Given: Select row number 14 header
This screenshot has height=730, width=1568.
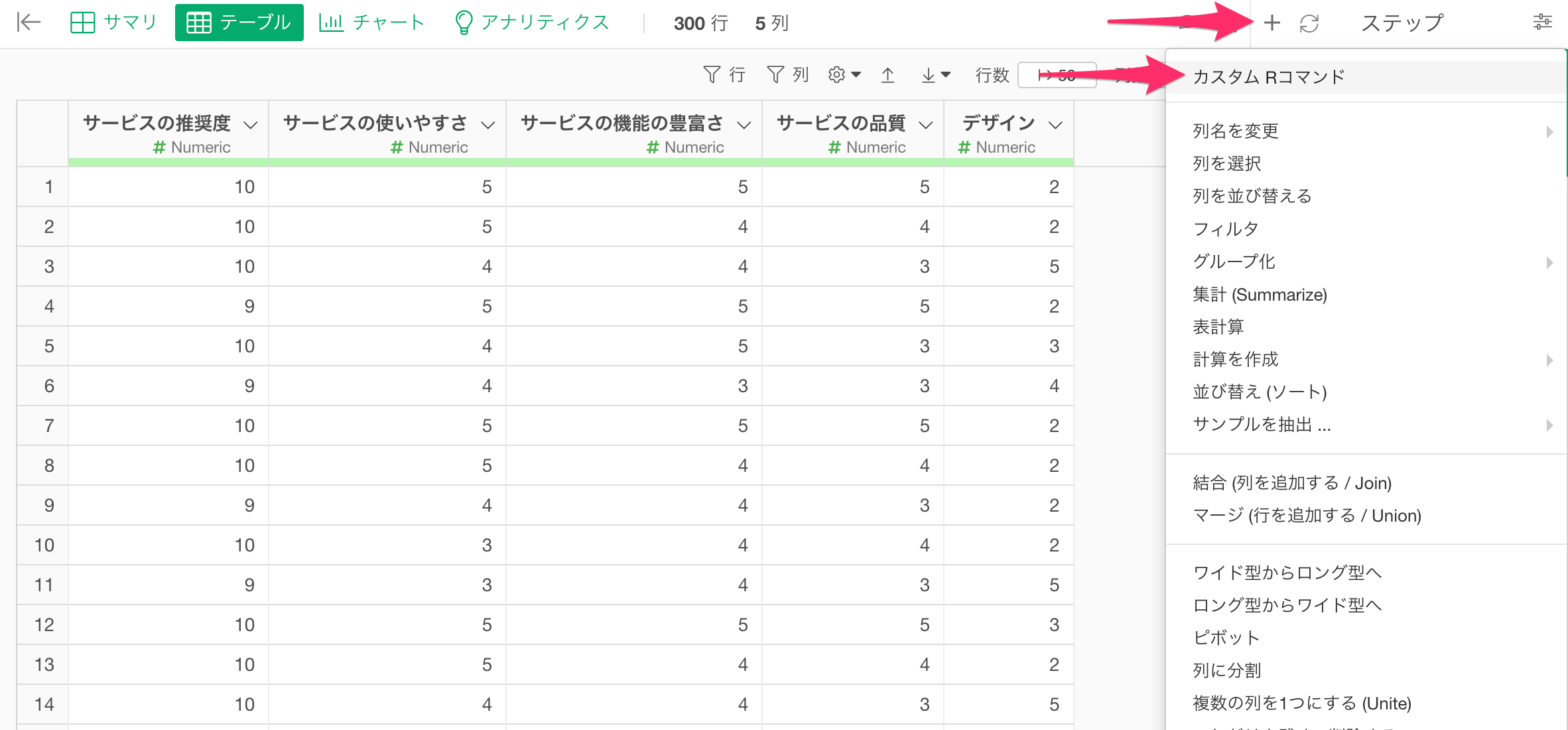Looking at the screenshot, I should click(x=43, y=705).
